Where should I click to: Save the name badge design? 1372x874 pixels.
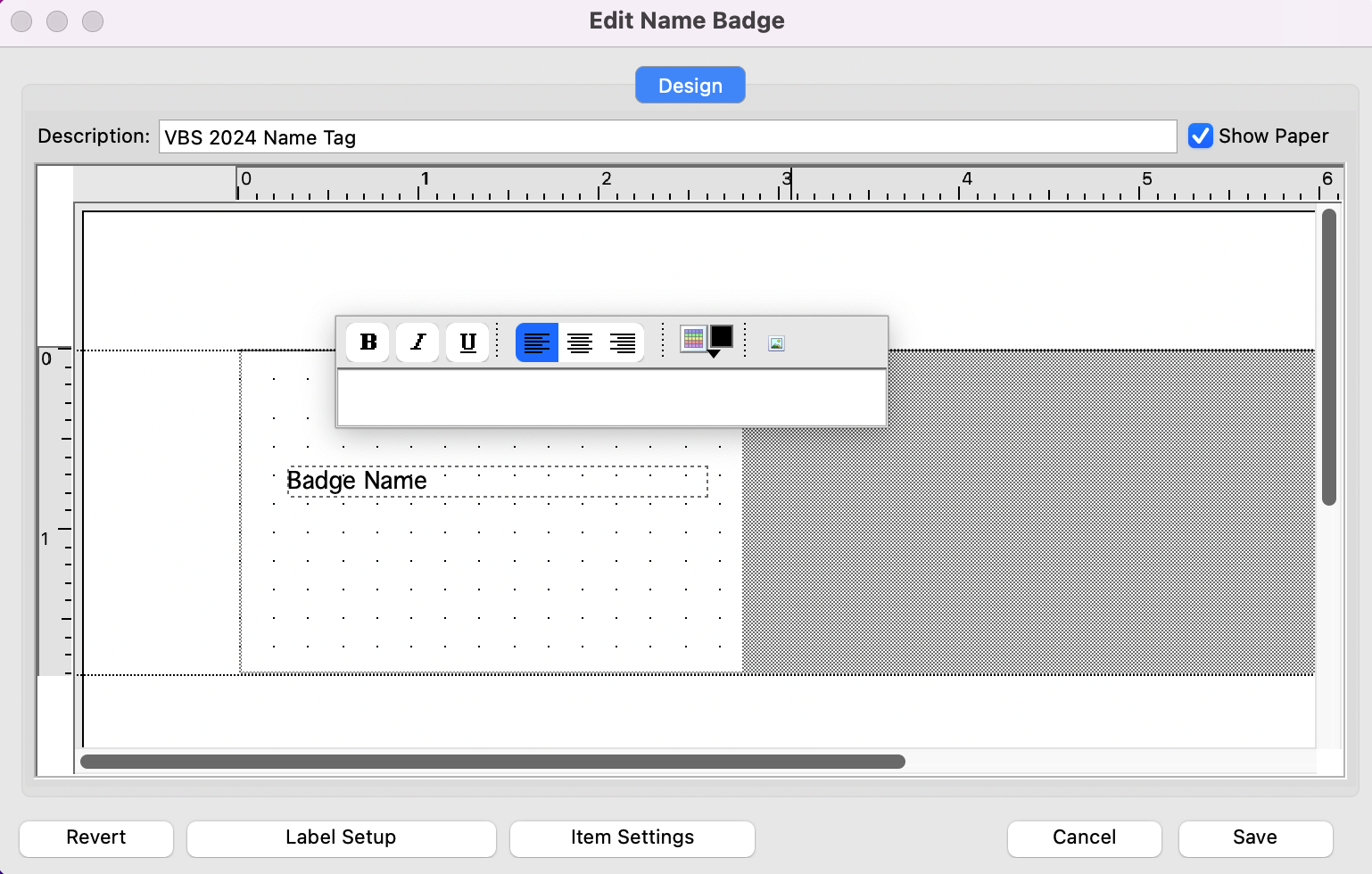coord(1254,837)
